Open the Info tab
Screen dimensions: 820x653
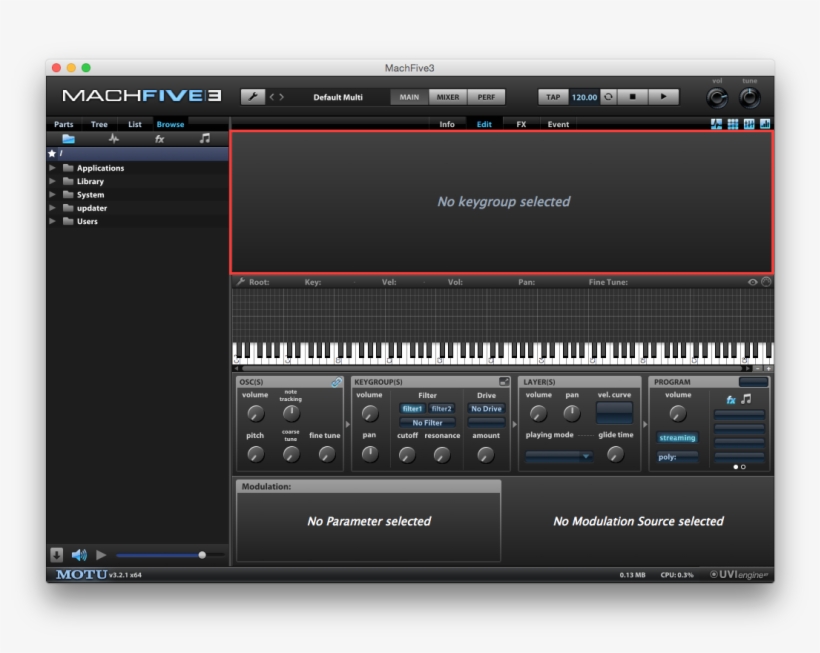click(x=447, y=124)
